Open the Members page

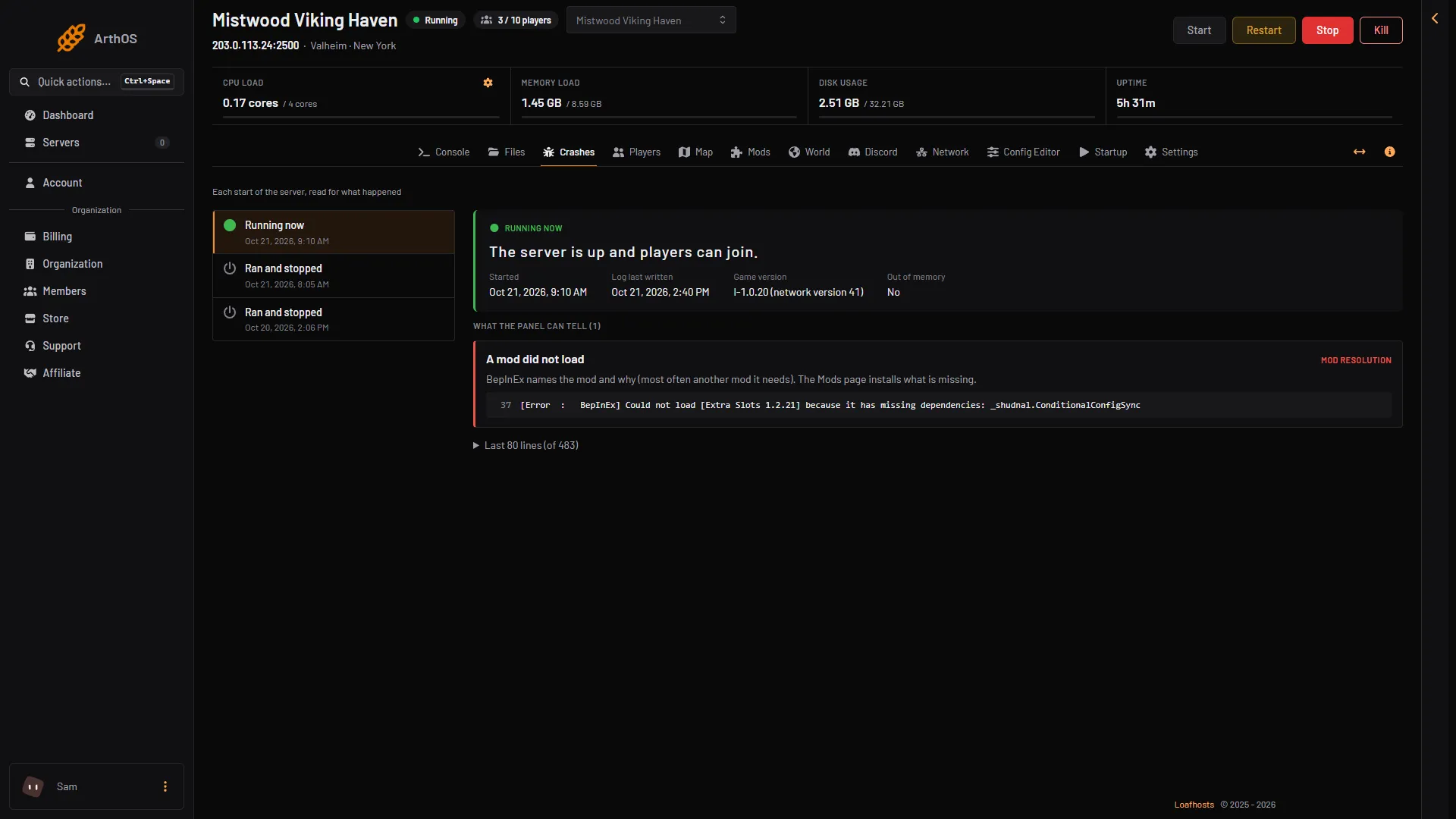(x=96, y=291)
